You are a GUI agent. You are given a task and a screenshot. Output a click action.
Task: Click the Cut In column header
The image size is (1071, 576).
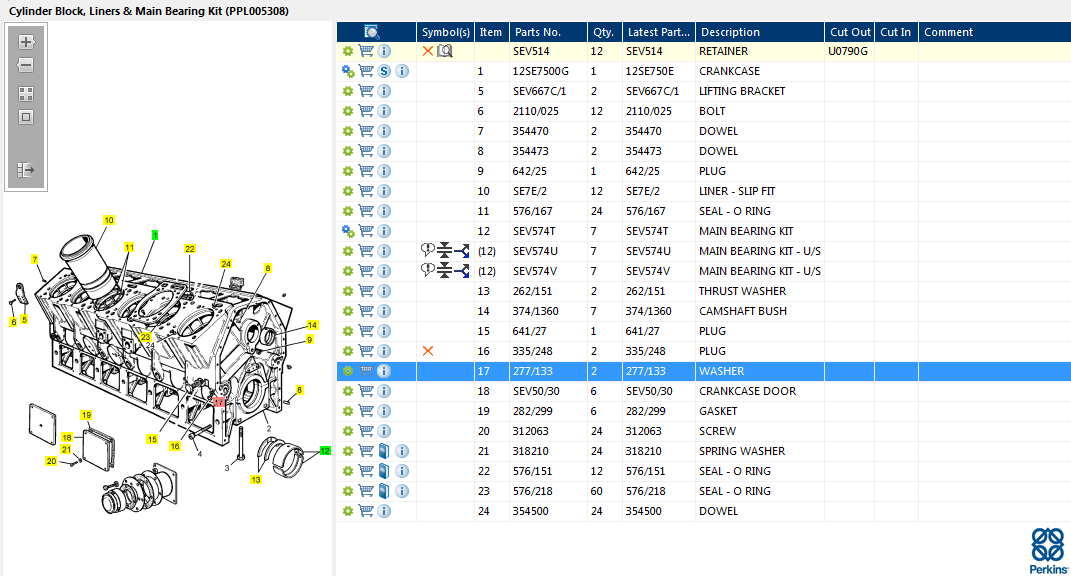coord(895,32)
